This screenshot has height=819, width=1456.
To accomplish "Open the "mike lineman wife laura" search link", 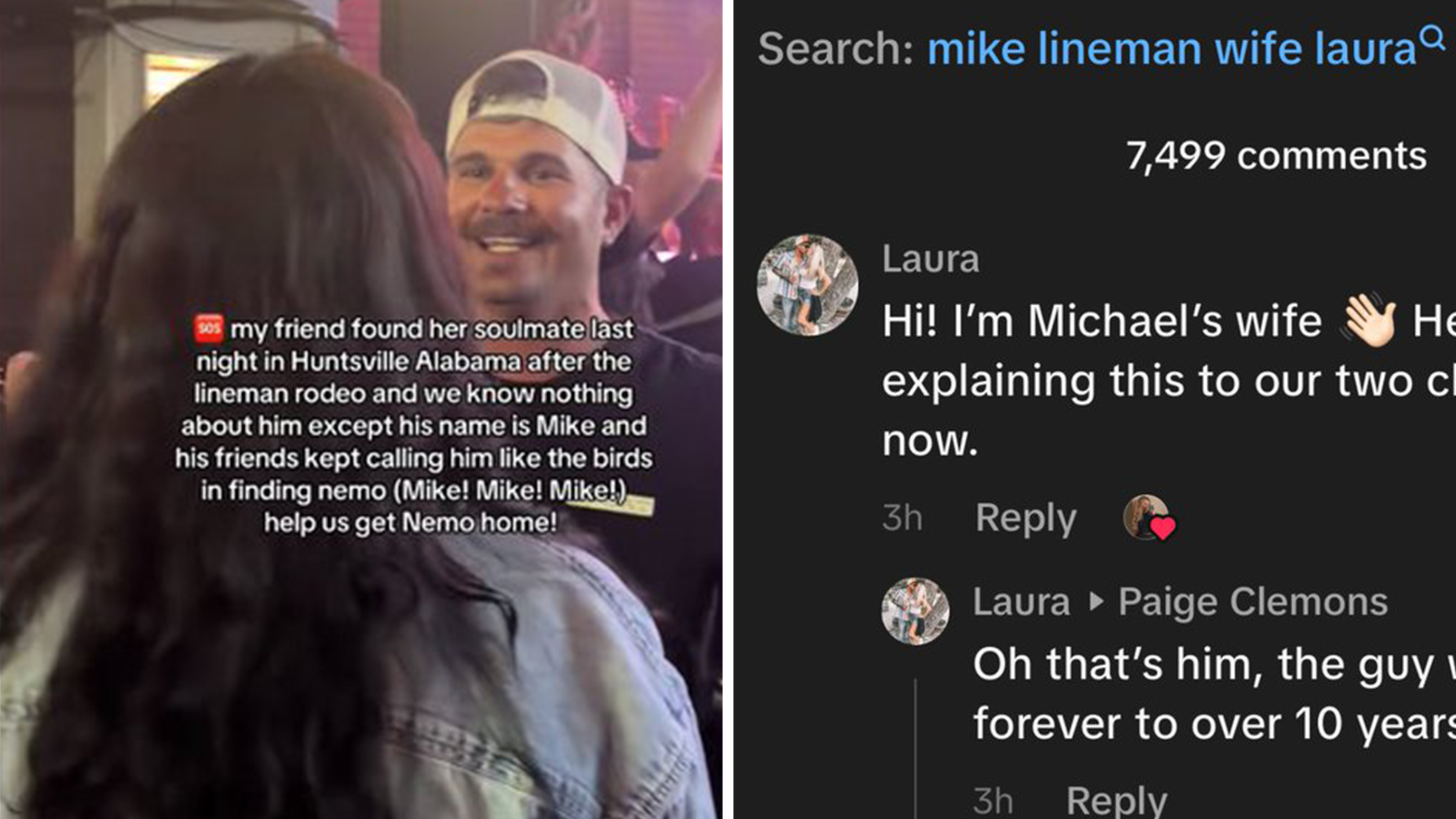I will [x=1171, y=49].
